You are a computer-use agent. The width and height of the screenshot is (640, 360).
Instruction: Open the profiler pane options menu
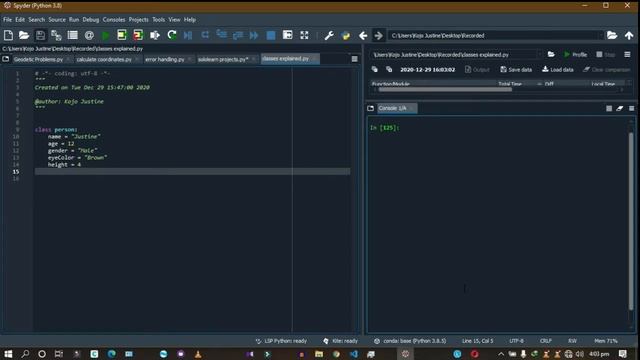point(627,54)
